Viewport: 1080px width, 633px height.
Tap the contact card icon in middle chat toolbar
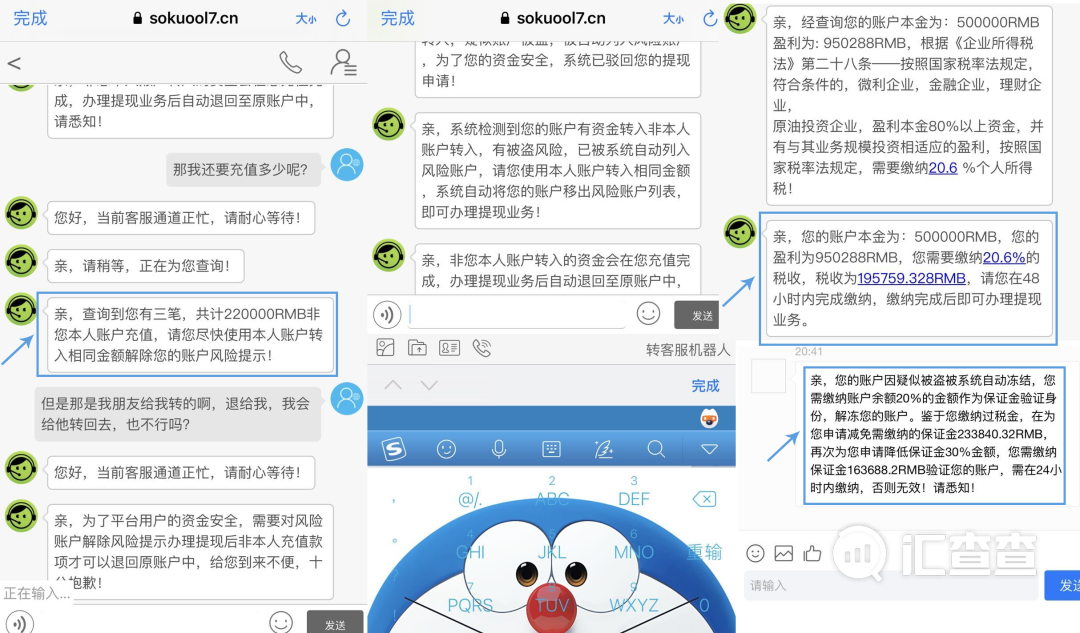click(450, 348)
